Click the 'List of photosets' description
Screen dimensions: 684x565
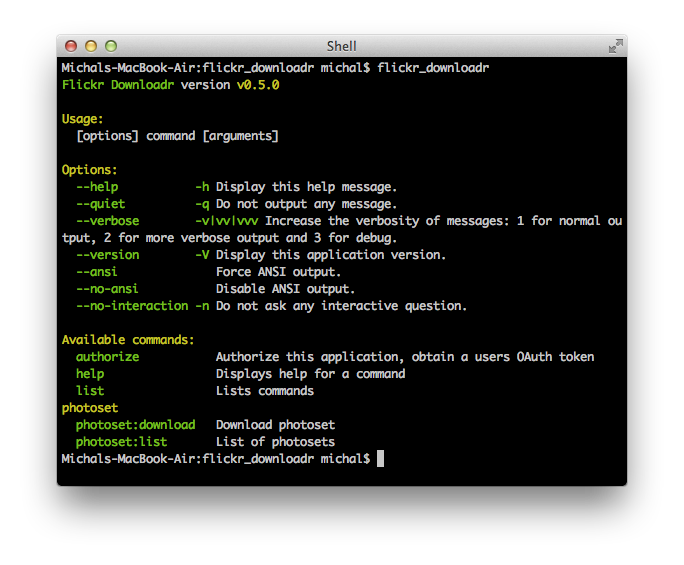click(275, 442)
